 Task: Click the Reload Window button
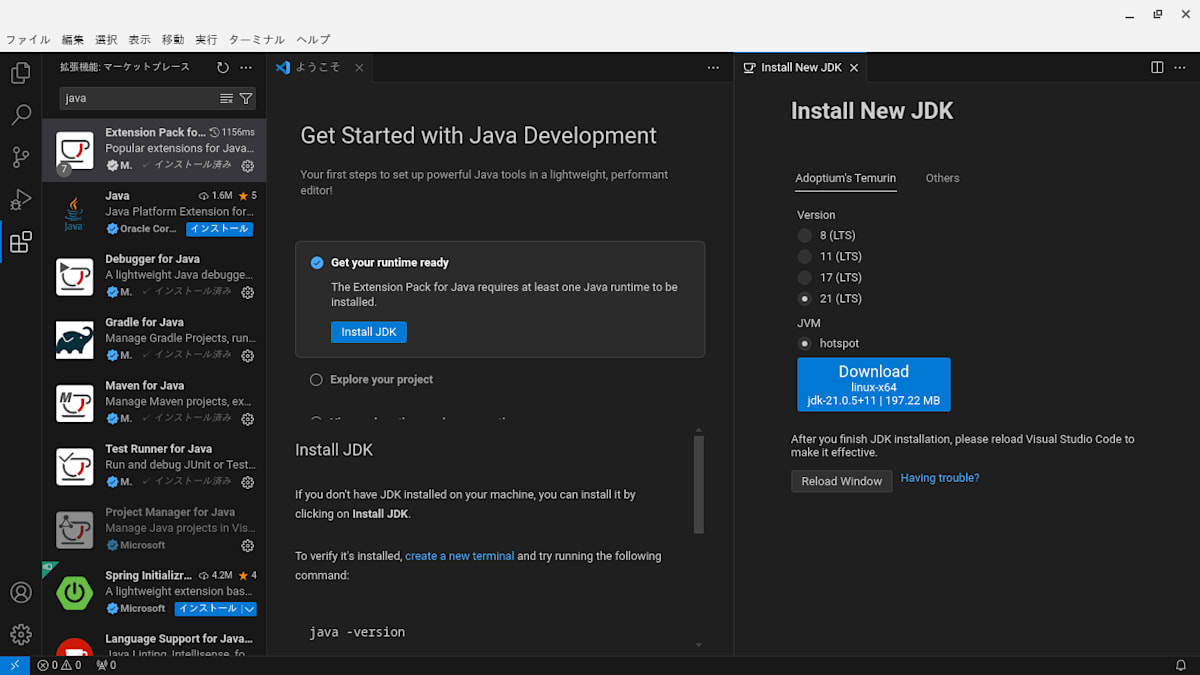coord(842,481)
